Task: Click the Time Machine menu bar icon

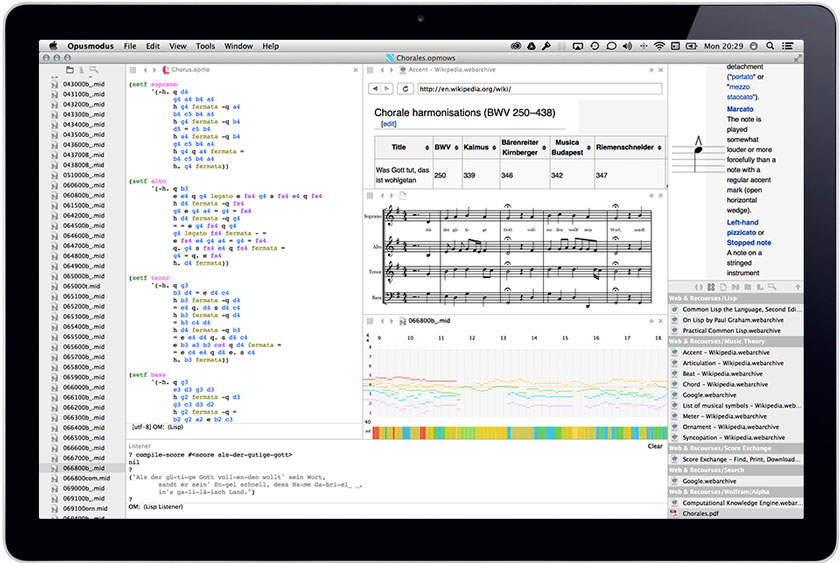Action: 595,46
